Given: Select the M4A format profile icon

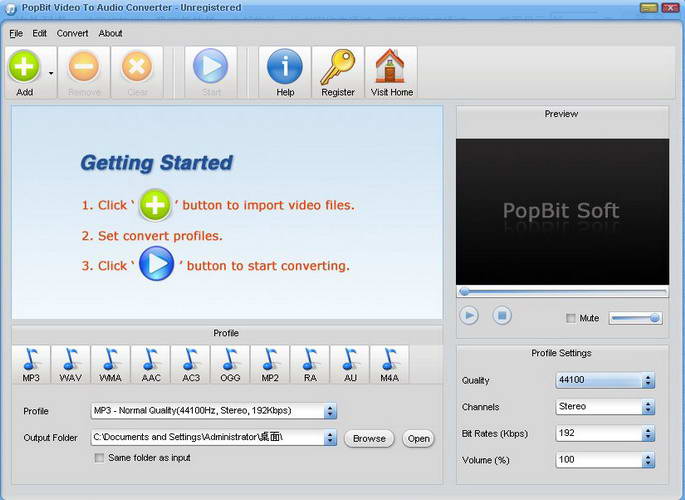Looking at the screenshot, I should click(389, 365).
